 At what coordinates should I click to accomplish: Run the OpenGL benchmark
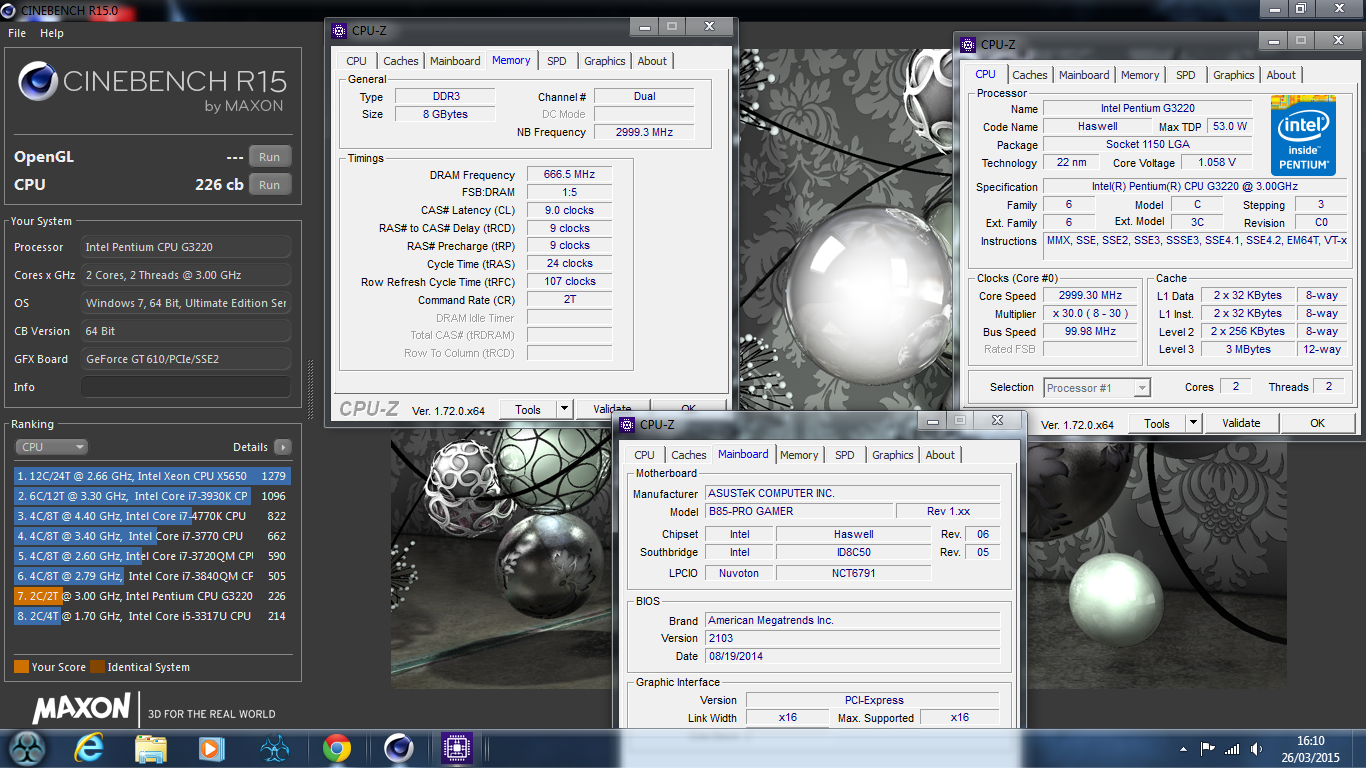270,157
